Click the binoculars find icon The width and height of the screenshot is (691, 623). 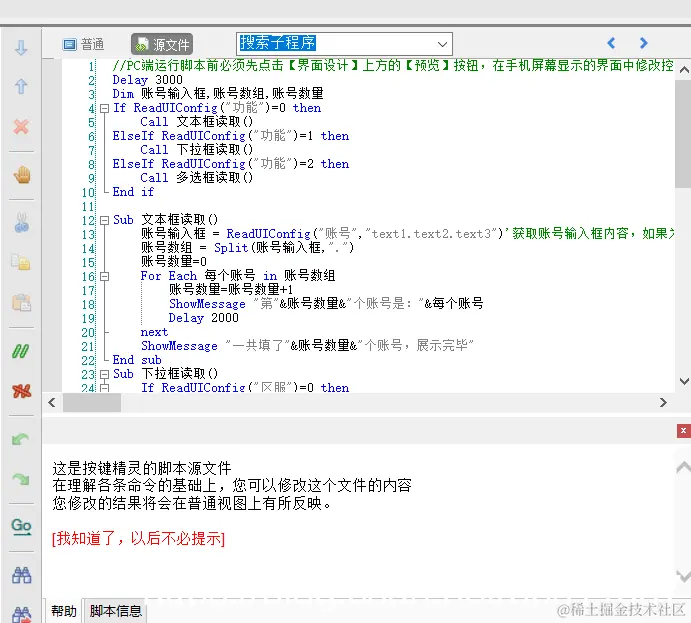click(22, 575)
